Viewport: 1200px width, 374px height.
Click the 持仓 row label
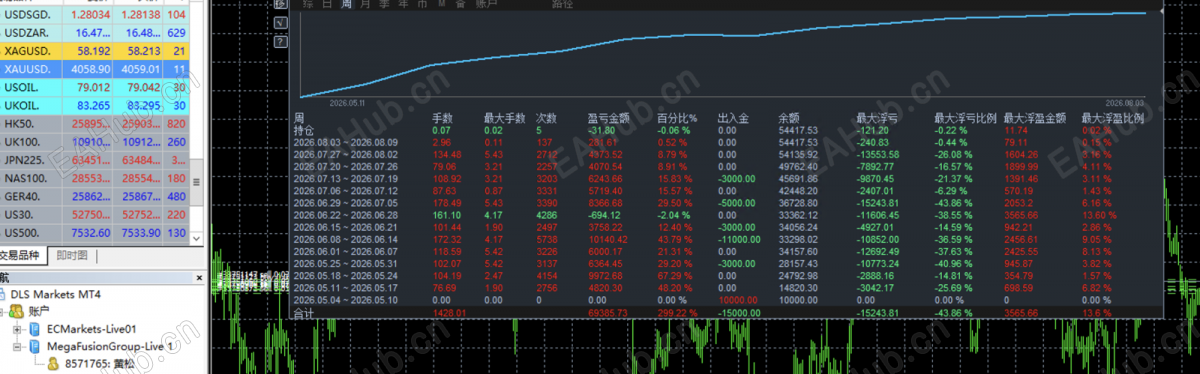[x=303, y=129]
